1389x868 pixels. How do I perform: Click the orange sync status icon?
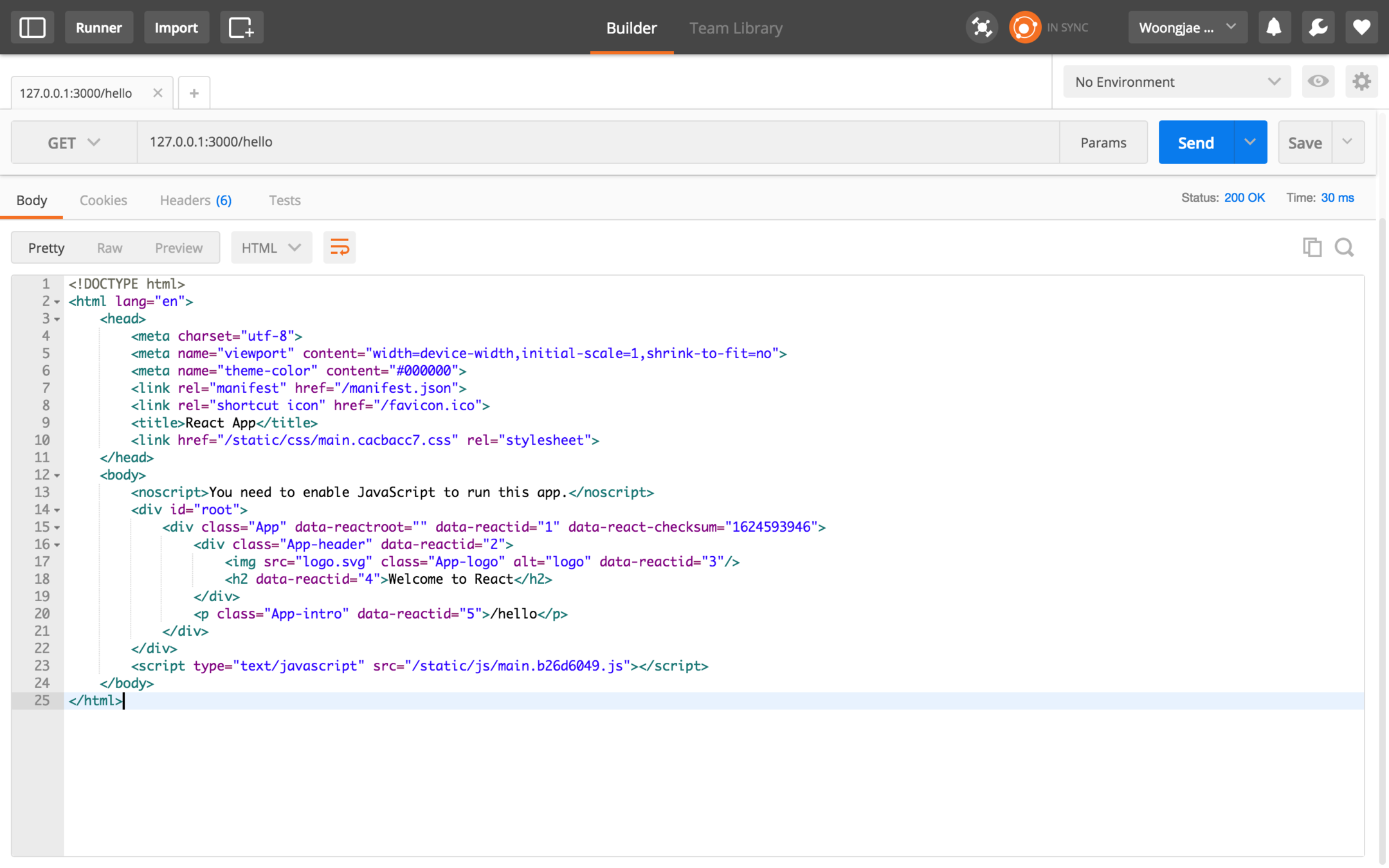(1024, 28)
